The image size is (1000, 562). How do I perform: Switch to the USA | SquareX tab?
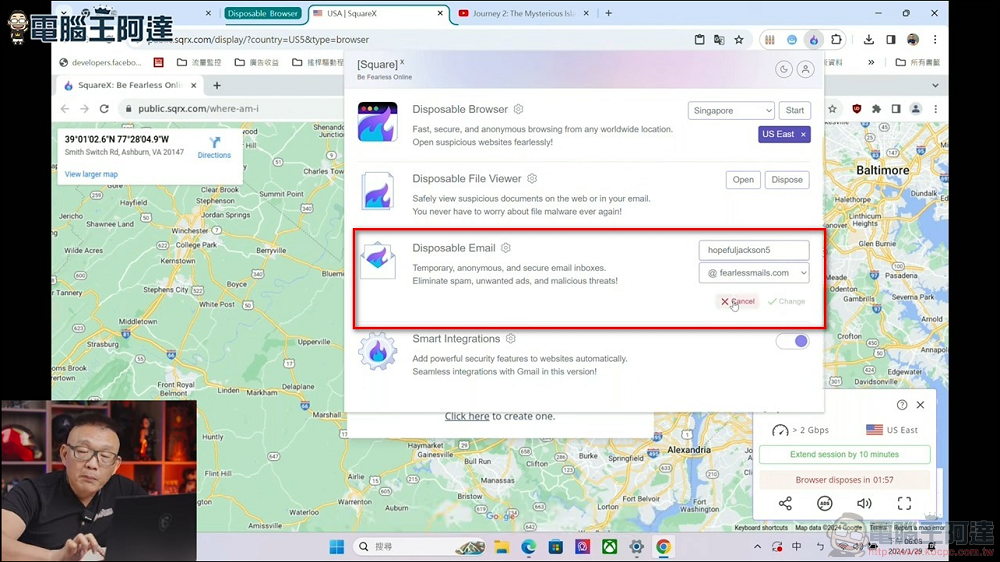click(378, 13)
